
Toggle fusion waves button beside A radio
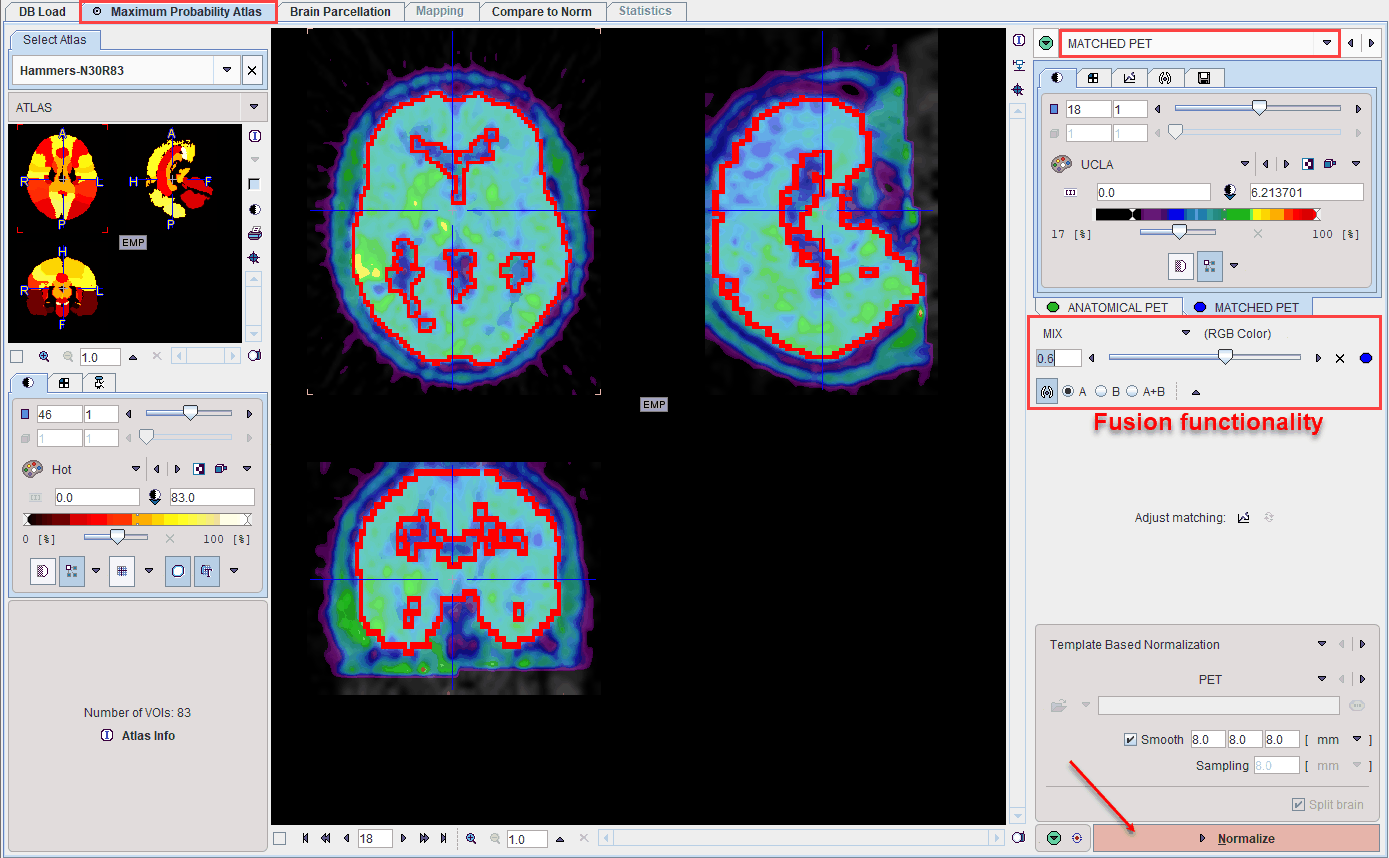(1047, 391)
